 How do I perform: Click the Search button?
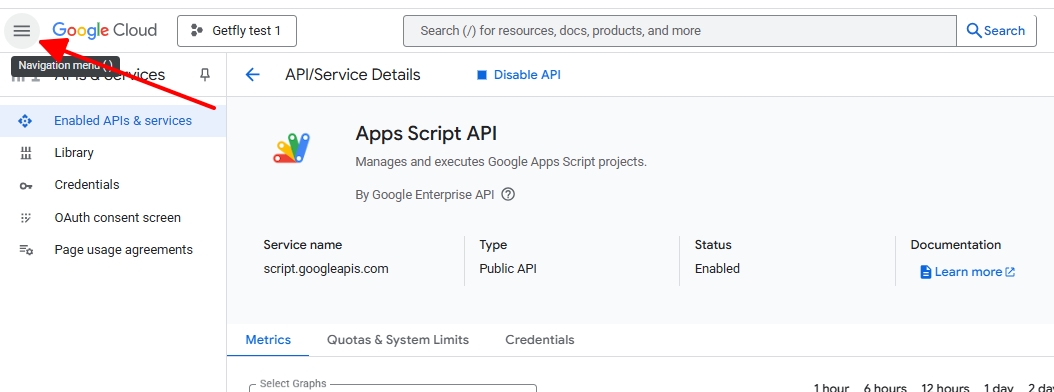tap(996, 31)
